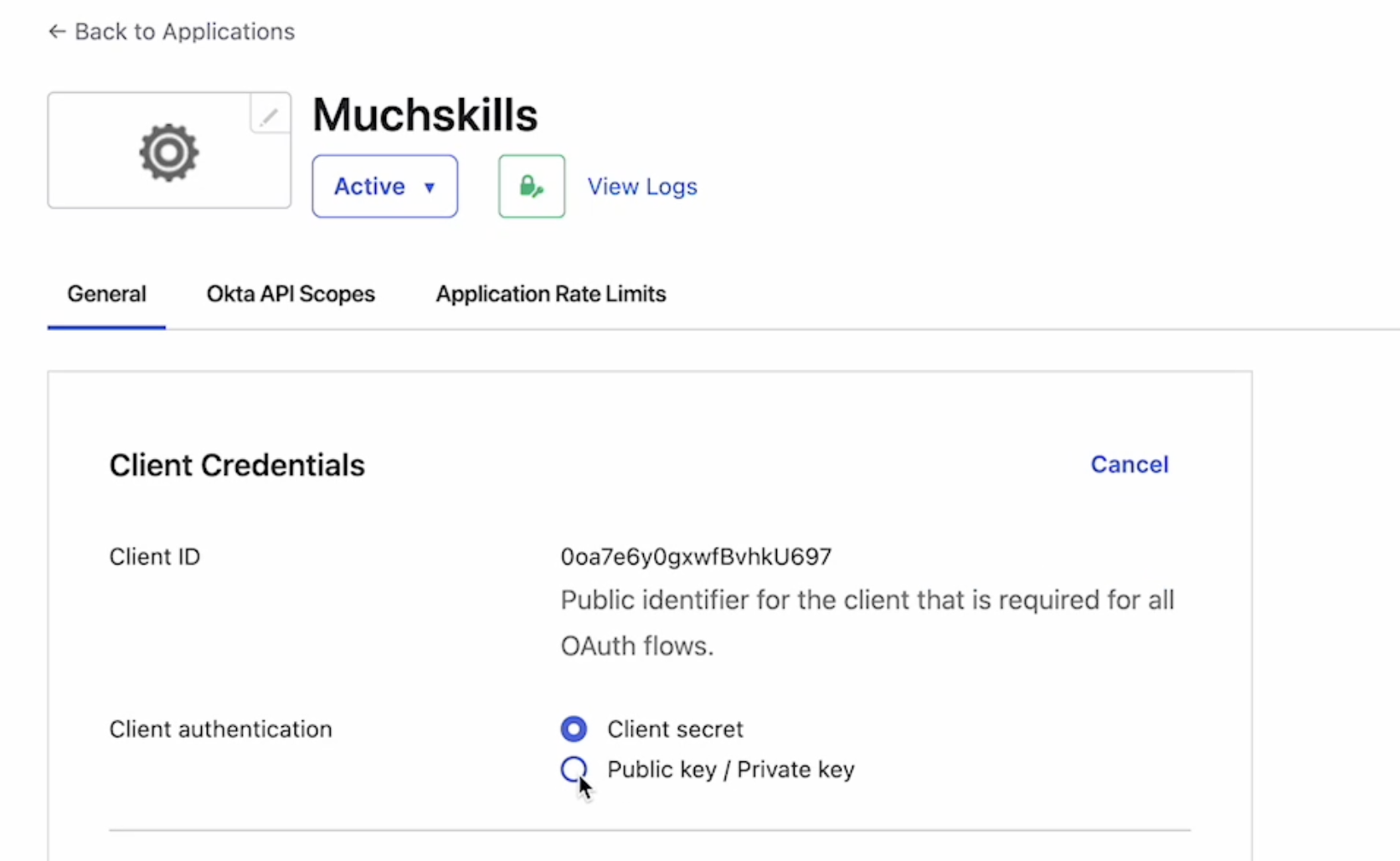Click the Client secret label
This screenshot has height=861, width=1400.
coord(675,730)
